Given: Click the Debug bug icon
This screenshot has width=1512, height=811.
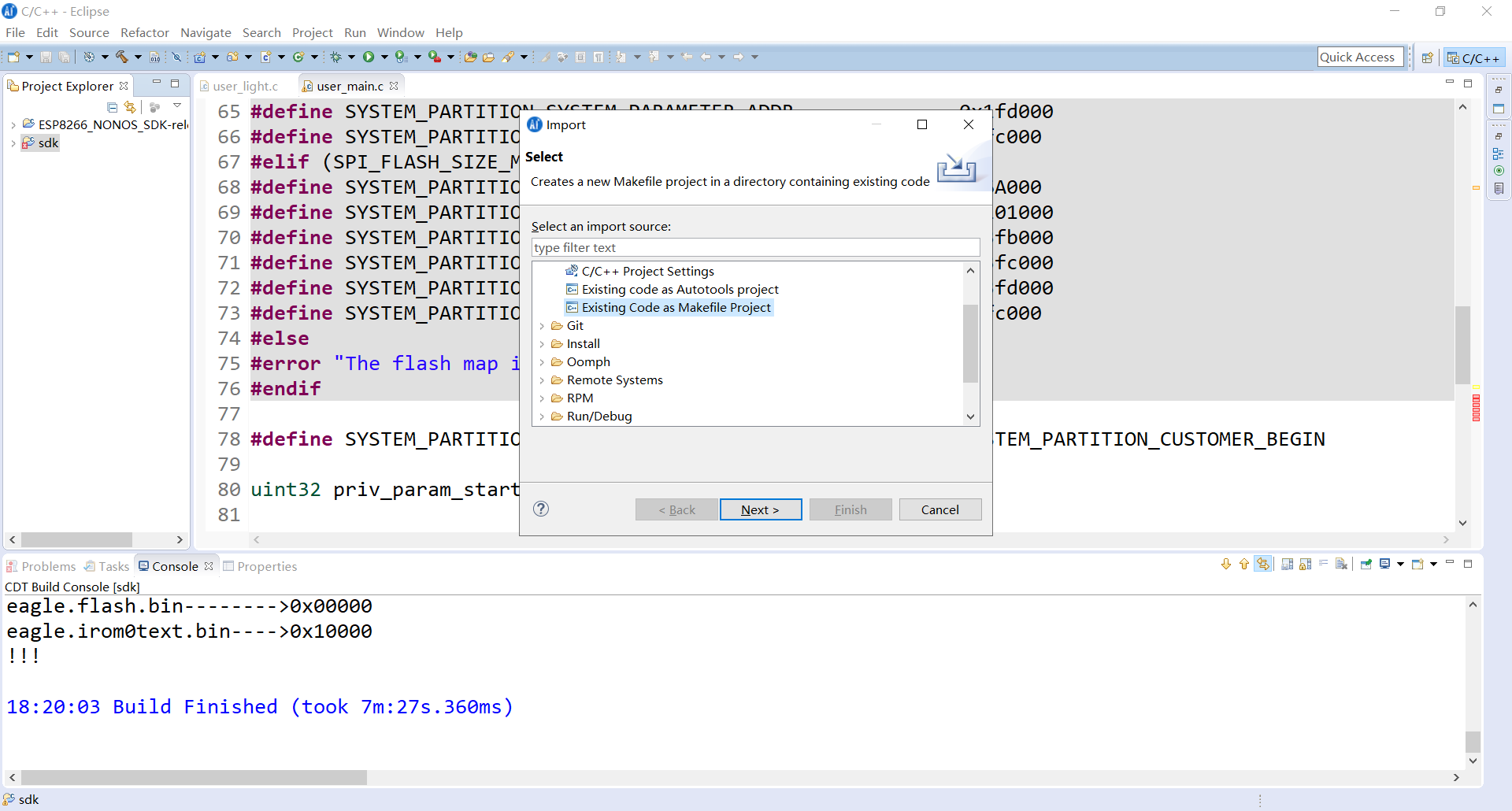Looking at the screenshot, I should click(x=335, y=57).
